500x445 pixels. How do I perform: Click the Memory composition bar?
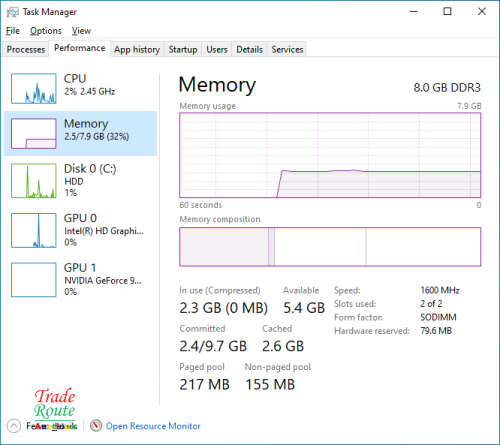[x=330, y=247]
